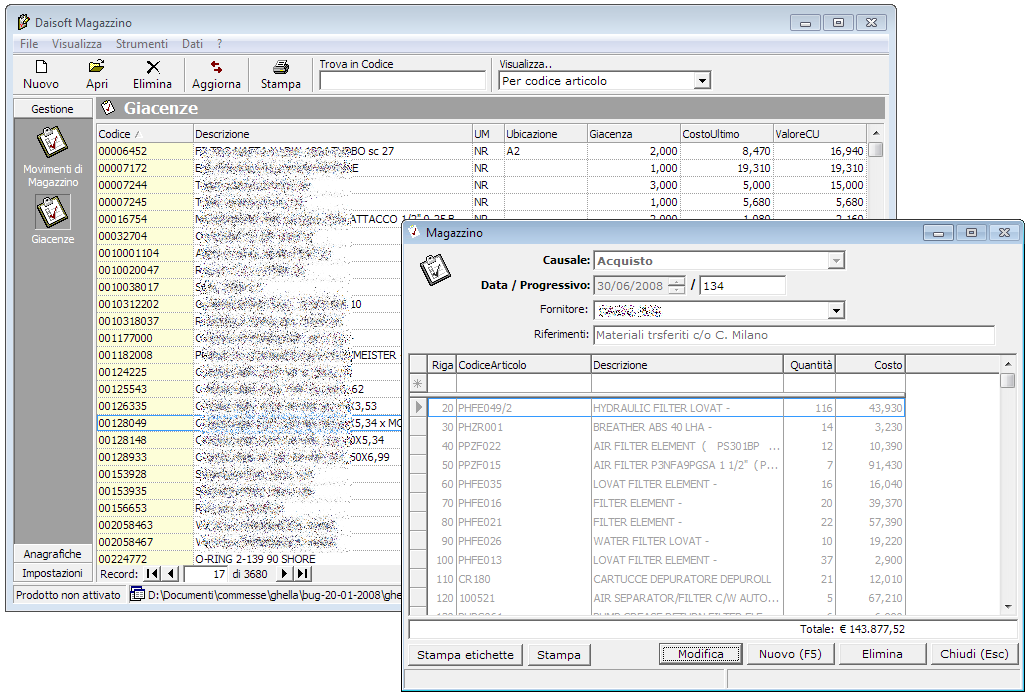Go to next record in navigator
Viewport: 1027px width, 695px height.
(x=284, y=574)
